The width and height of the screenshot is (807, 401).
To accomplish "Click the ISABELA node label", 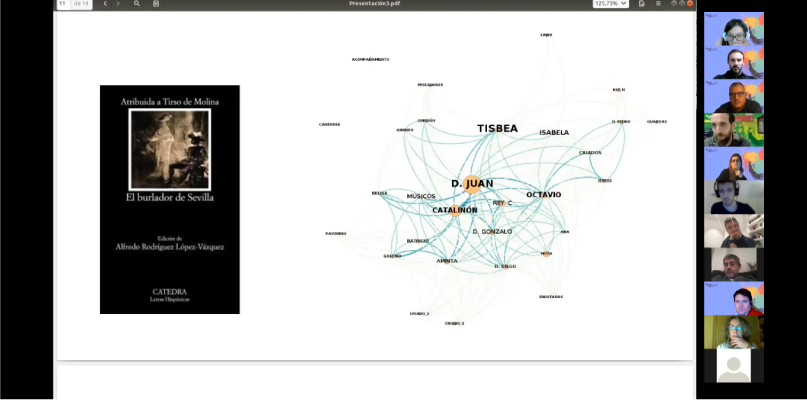I will coord(553,132).
